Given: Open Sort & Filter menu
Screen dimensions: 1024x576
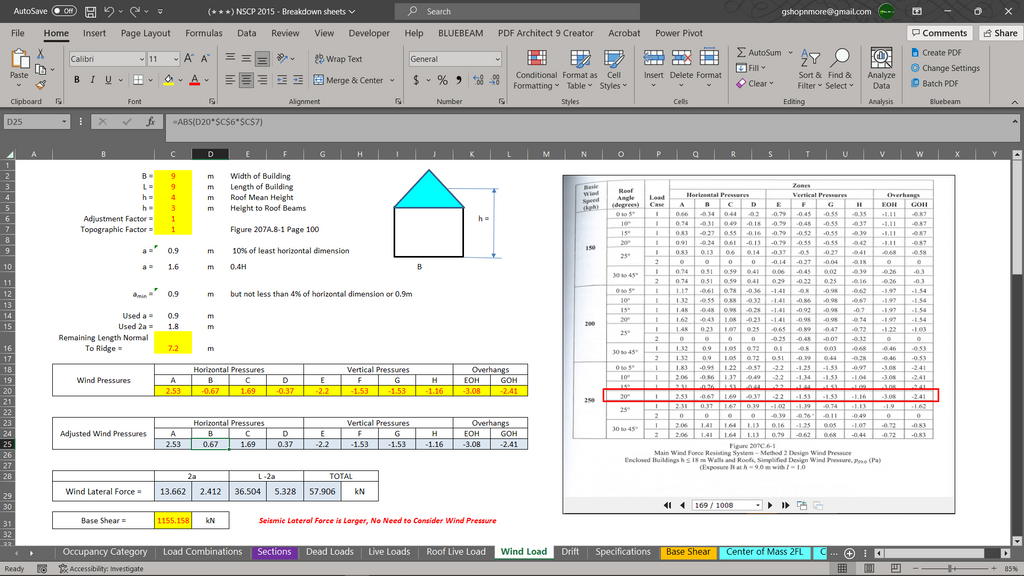Looking at the screenshot, I should coord(810,69).
